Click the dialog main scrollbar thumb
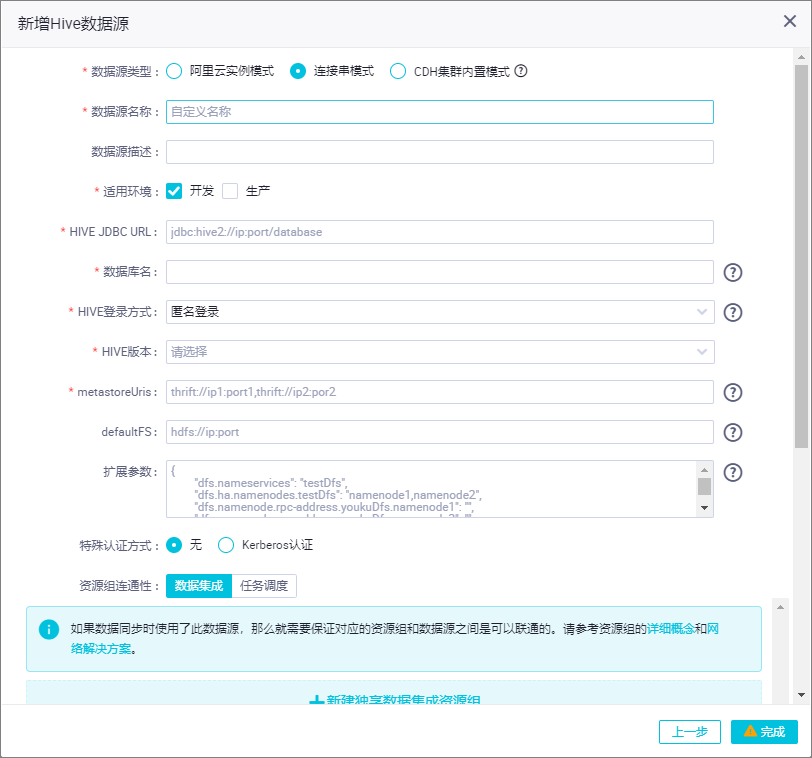 tap(801, 256)
